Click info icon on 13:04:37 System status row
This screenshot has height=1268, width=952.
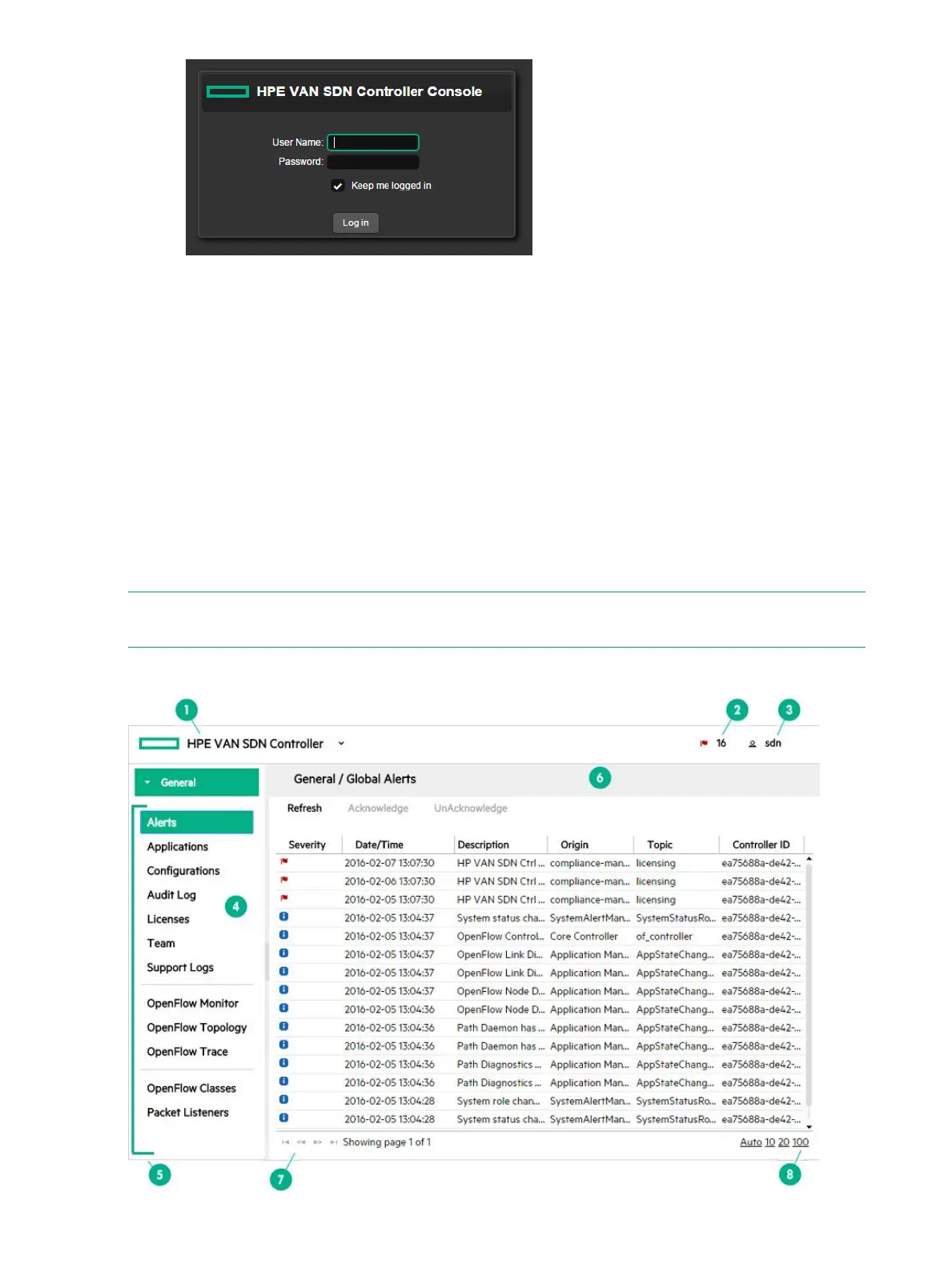coord(283,917)
